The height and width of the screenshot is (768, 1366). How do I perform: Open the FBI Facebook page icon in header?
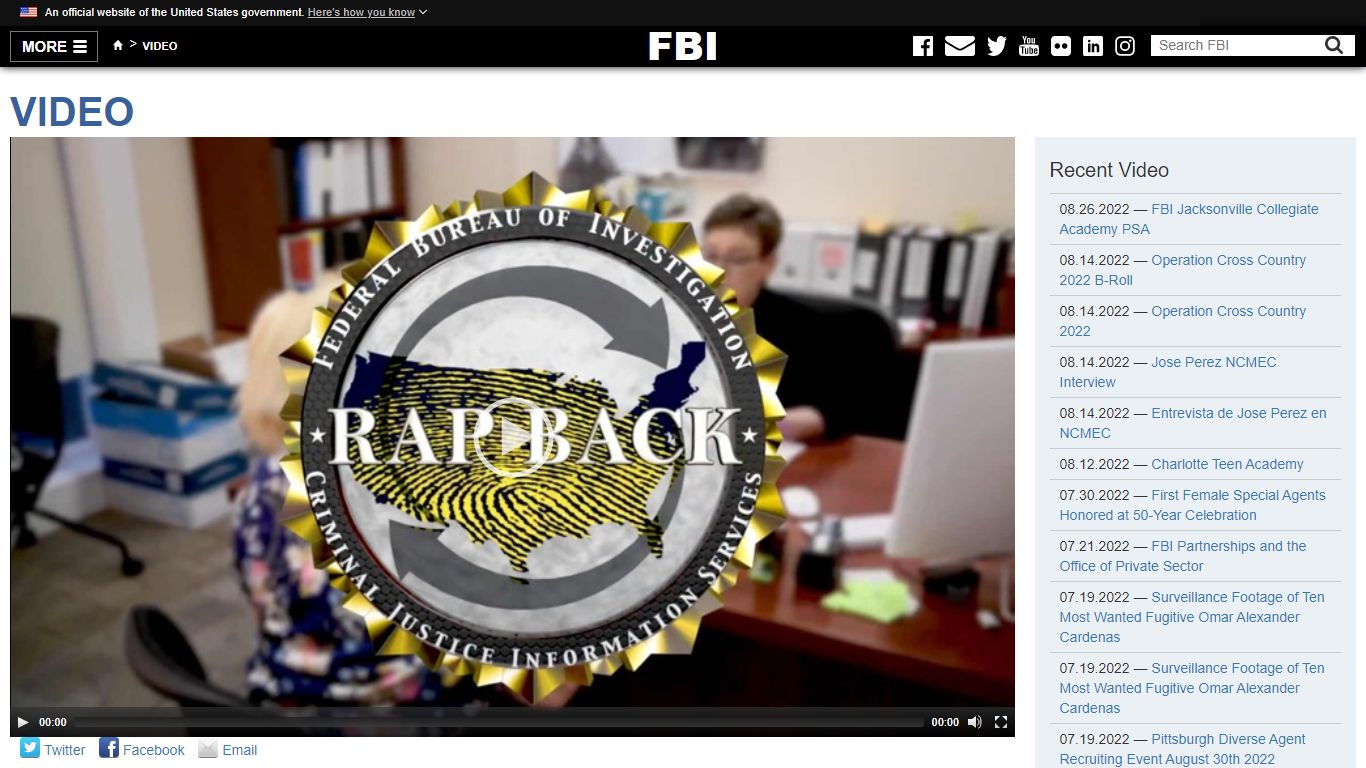coord(923,46)
